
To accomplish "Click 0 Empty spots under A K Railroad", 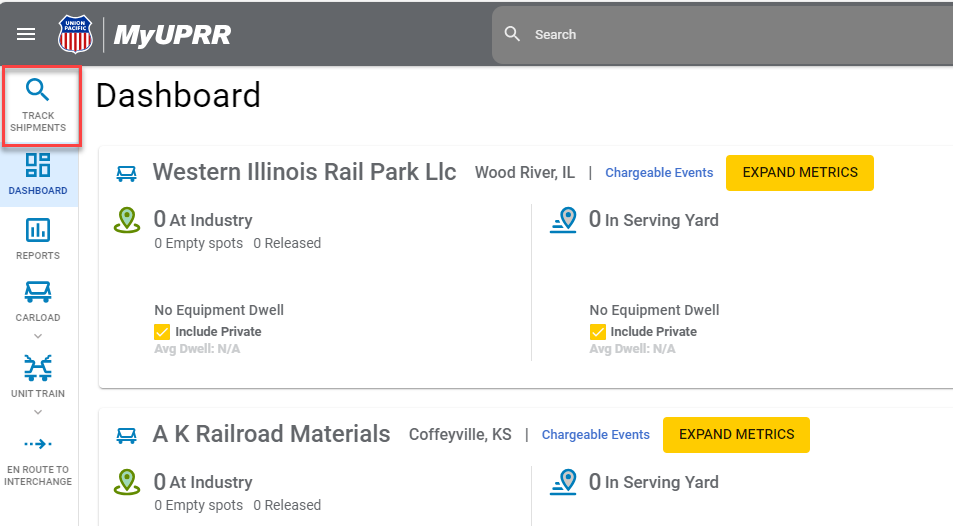I will point(199,505).
